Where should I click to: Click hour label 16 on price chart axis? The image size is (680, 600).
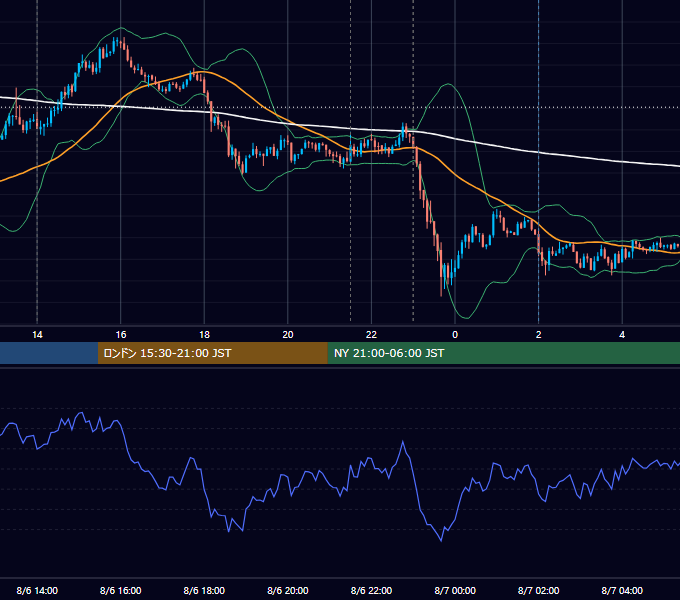pyautogui.click(x=121, y=335)
